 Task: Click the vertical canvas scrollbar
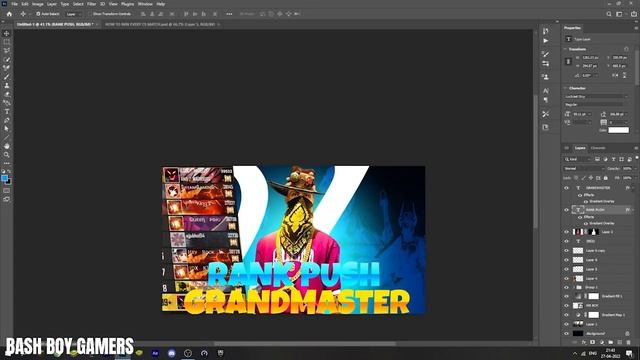535,162
